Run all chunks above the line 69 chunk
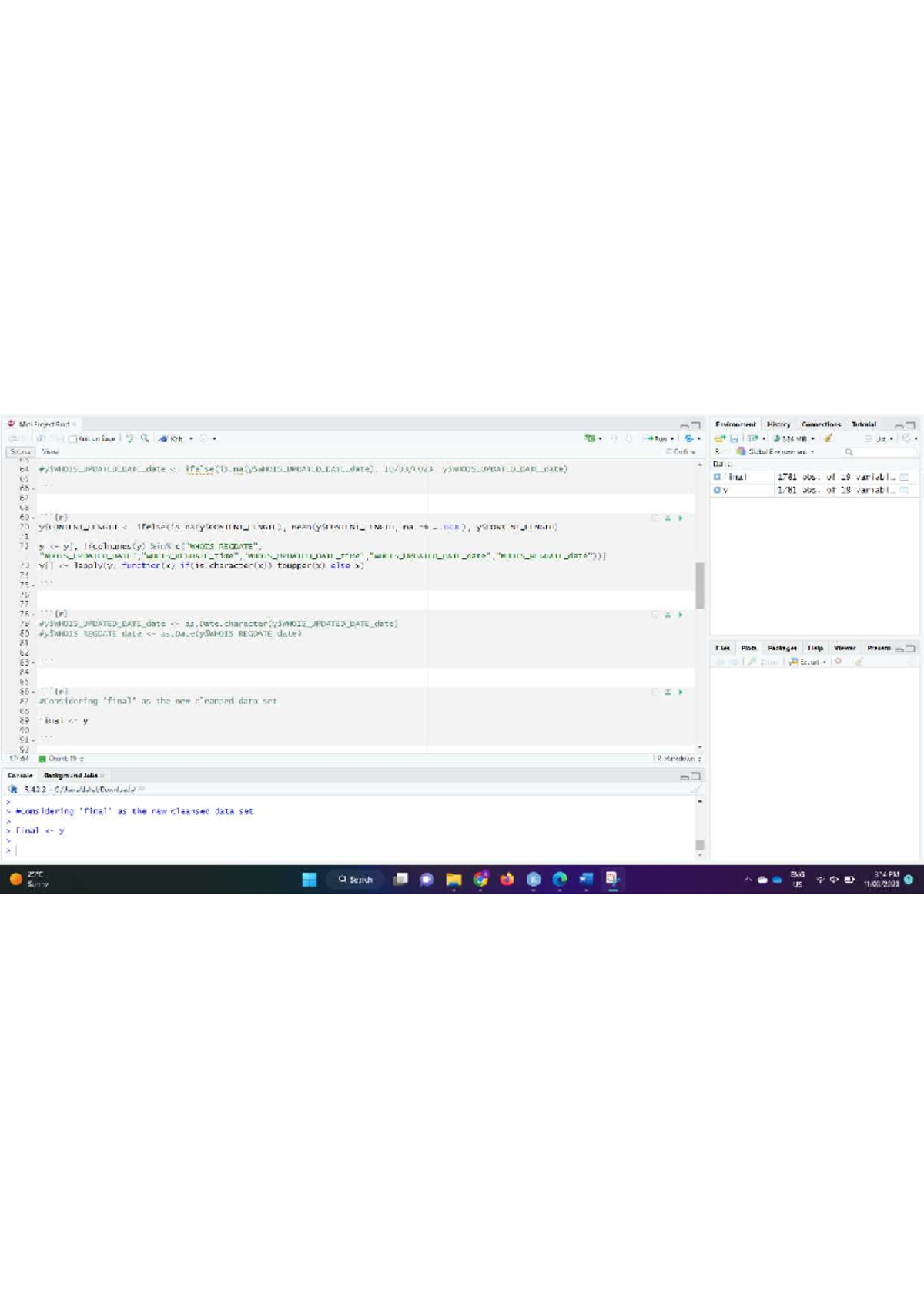This screenshot has height=1308, width=924. point(668,518)
